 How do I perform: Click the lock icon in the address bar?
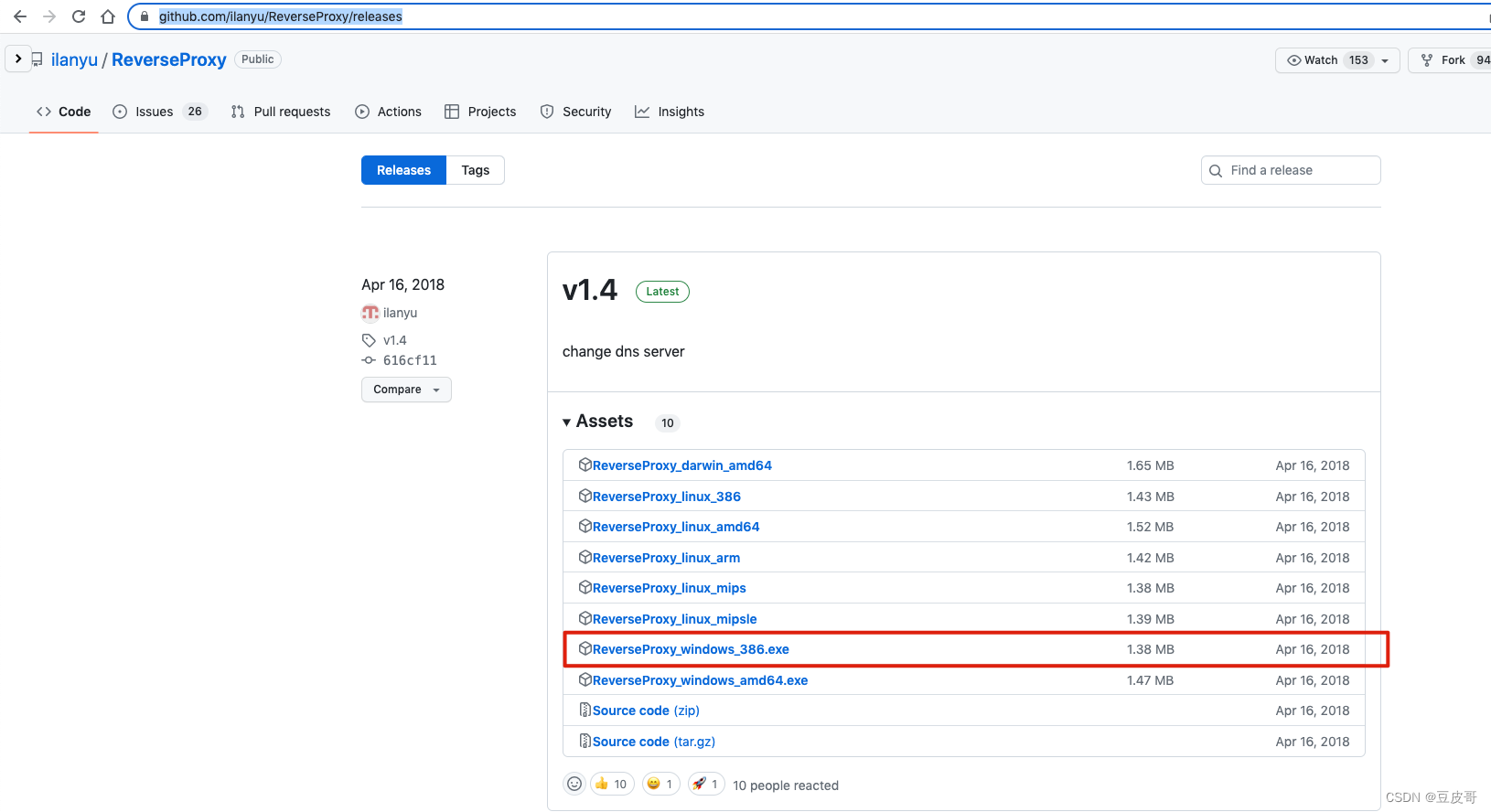click(x=145, y=16)
